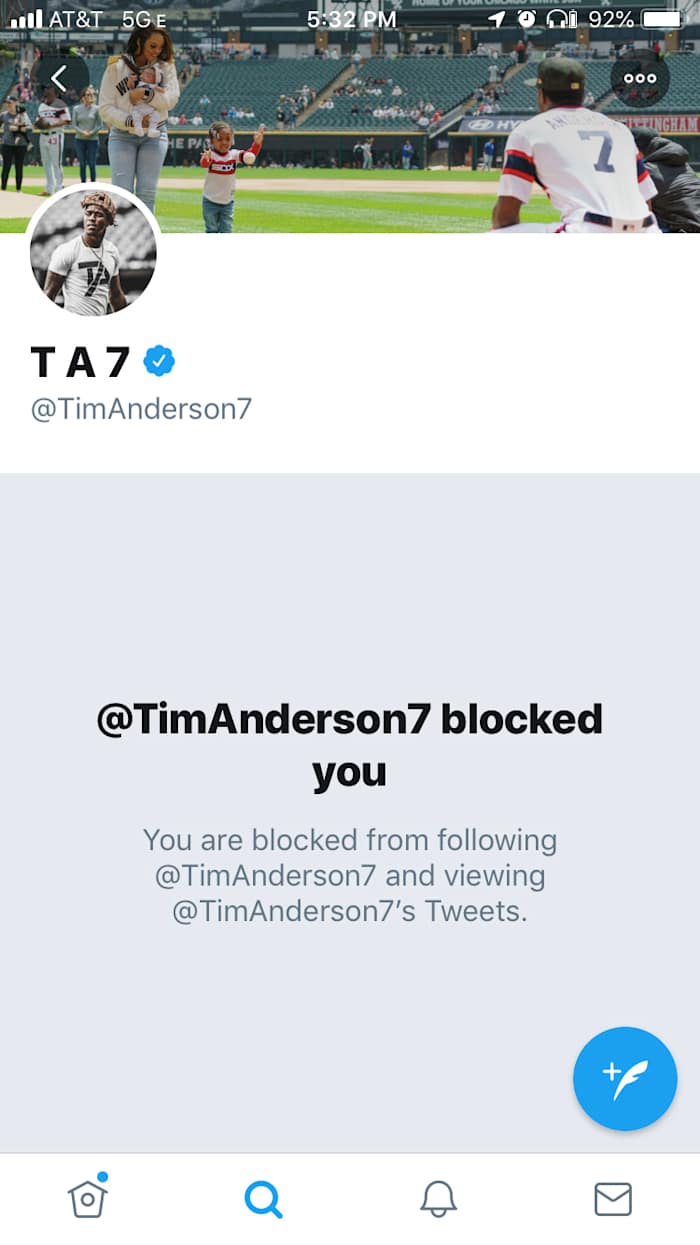700x1245 pixels.
Task: Tap the compose tweet feather button
Action: [x=625, y=1079]
